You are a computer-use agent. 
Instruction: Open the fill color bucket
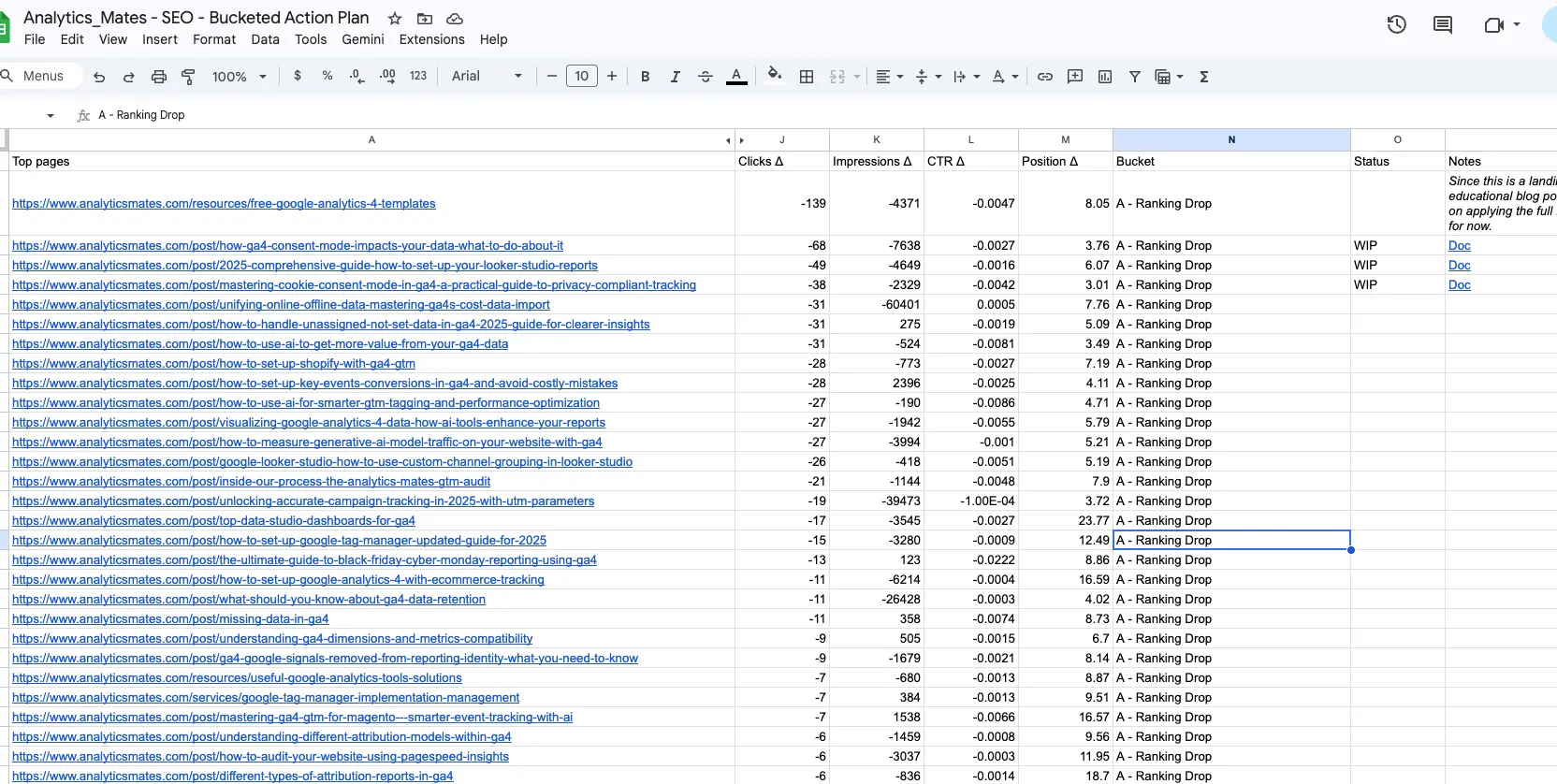pos(774,75)
